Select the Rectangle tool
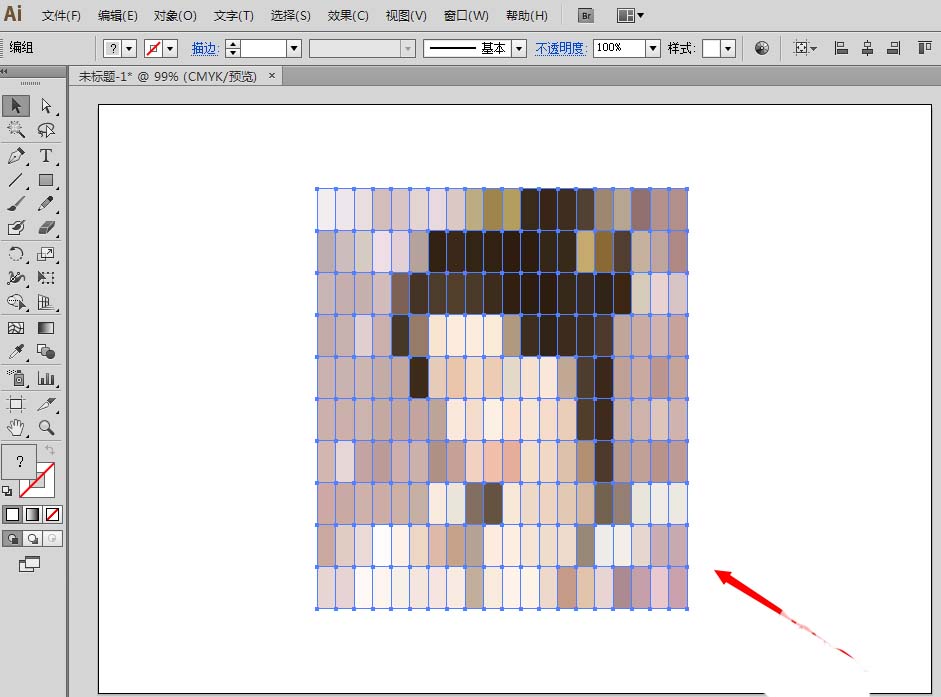The height and width of the screenshot is (697, 941). point(46,180)
